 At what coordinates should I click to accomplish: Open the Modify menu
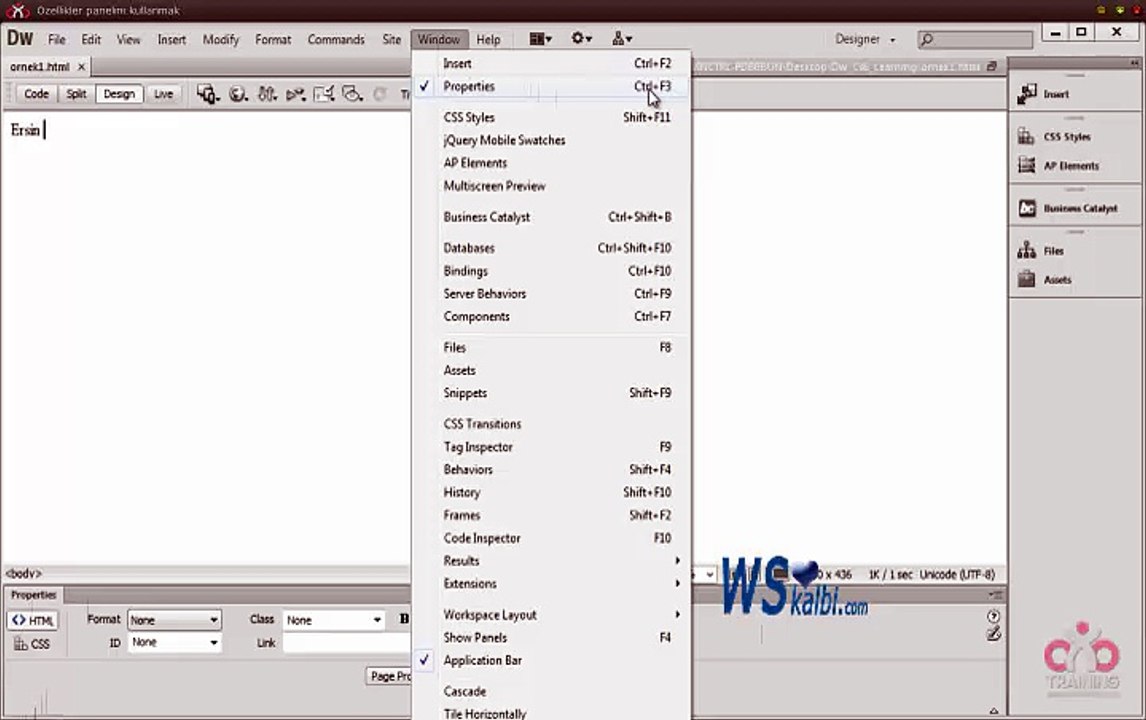pyautogui.click(x=221, y=39)
